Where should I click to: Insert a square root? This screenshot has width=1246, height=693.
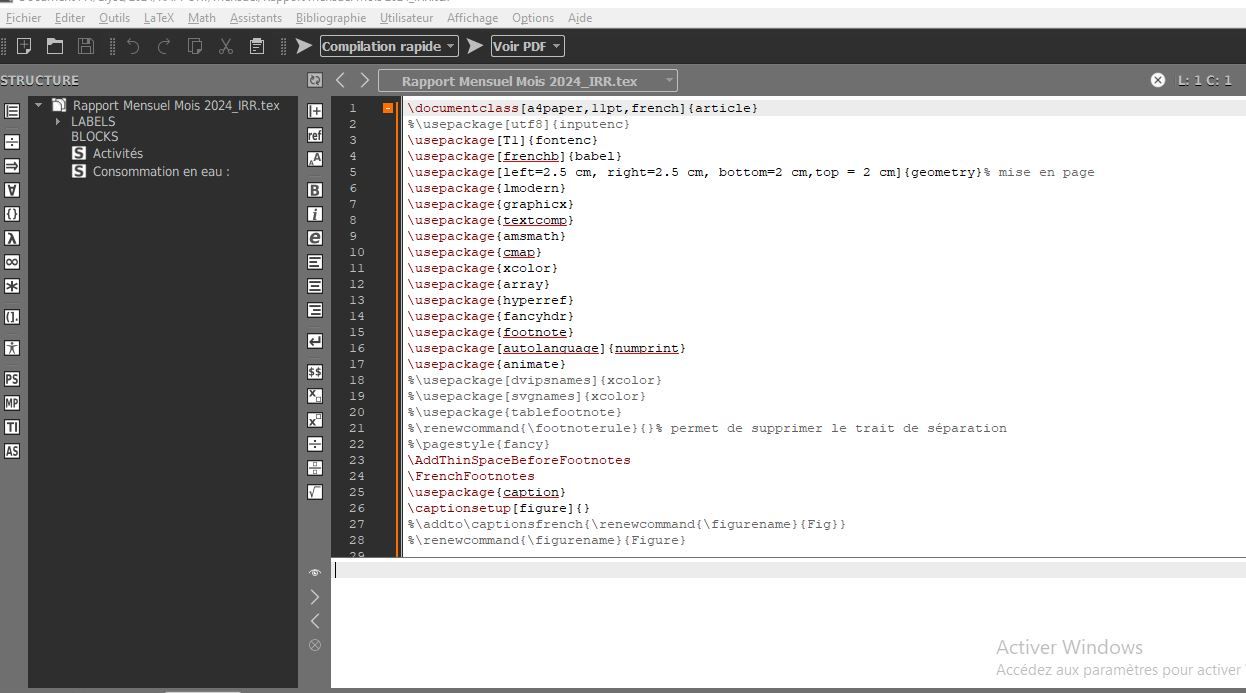pos(315,492)
